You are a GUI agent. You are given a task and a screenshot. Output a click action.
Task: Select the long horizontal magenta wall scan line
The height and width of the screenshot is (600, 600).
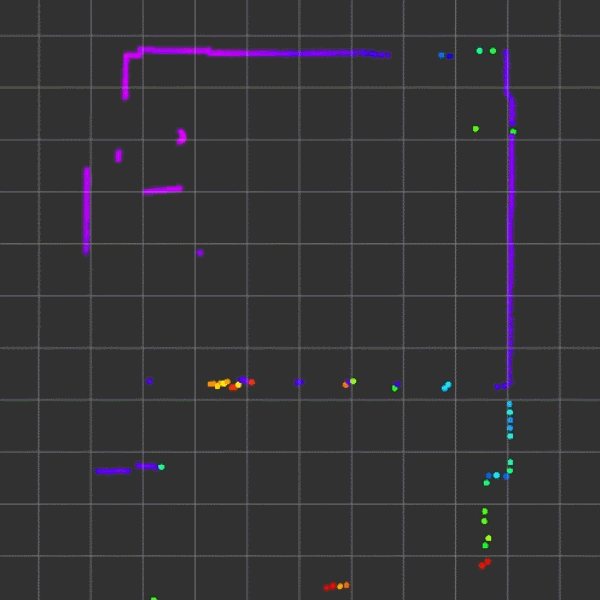click(264, 52)
